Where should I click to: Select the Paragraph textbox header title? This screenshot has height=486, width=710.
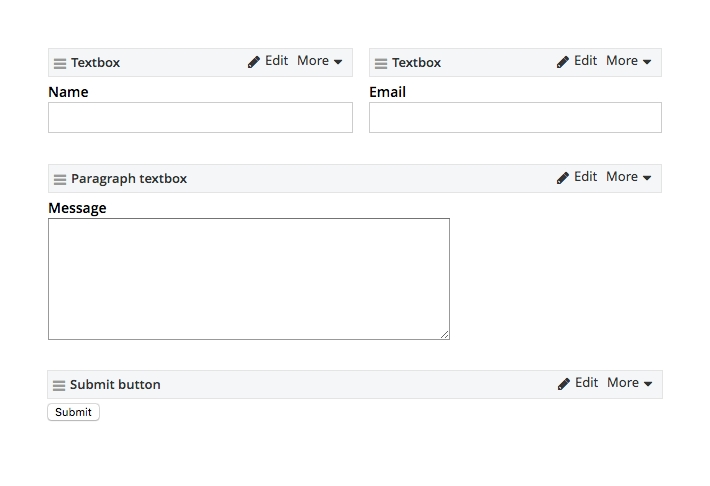[x=129, y=179]
